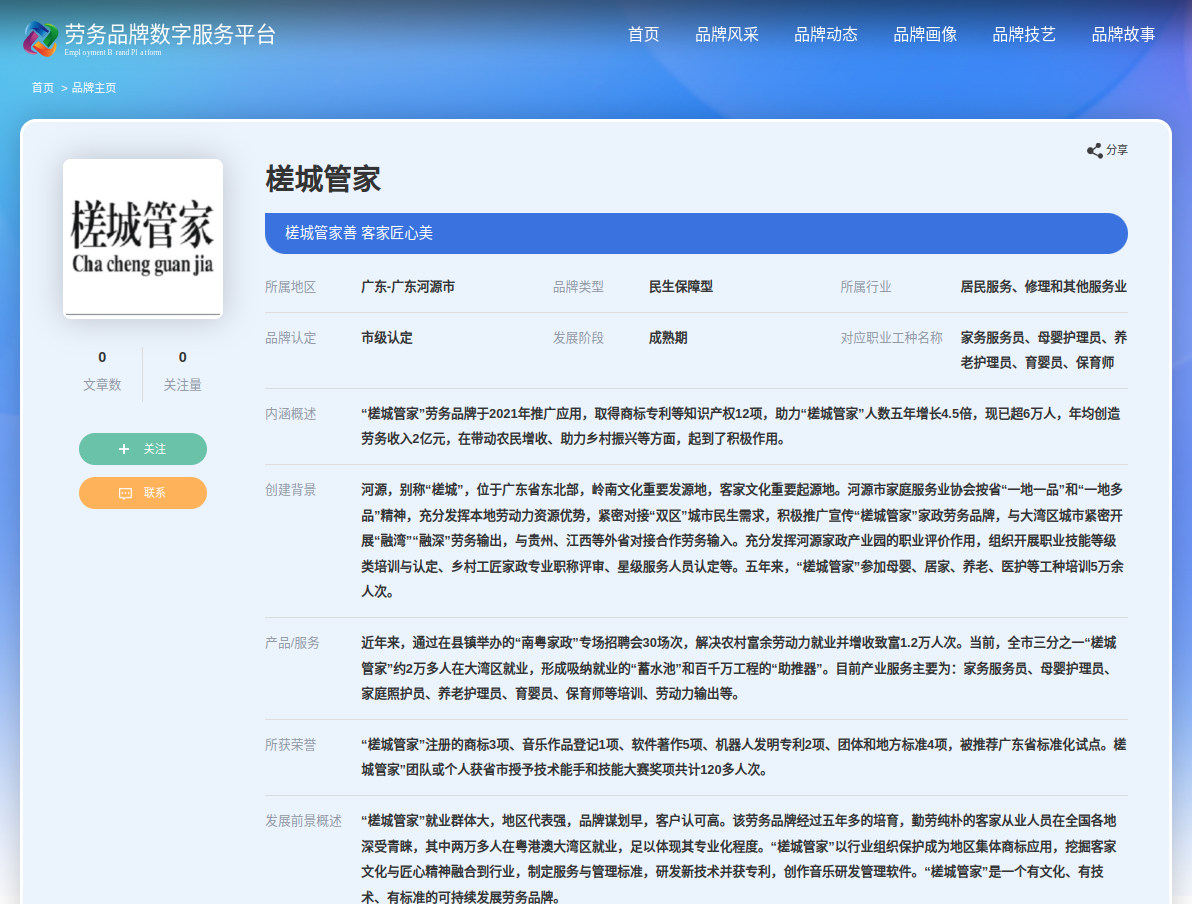Click the brand slogan banner 槎城管家善 客家匠心美
Viewport: 1192px width, 904px height.
[695, 232]
